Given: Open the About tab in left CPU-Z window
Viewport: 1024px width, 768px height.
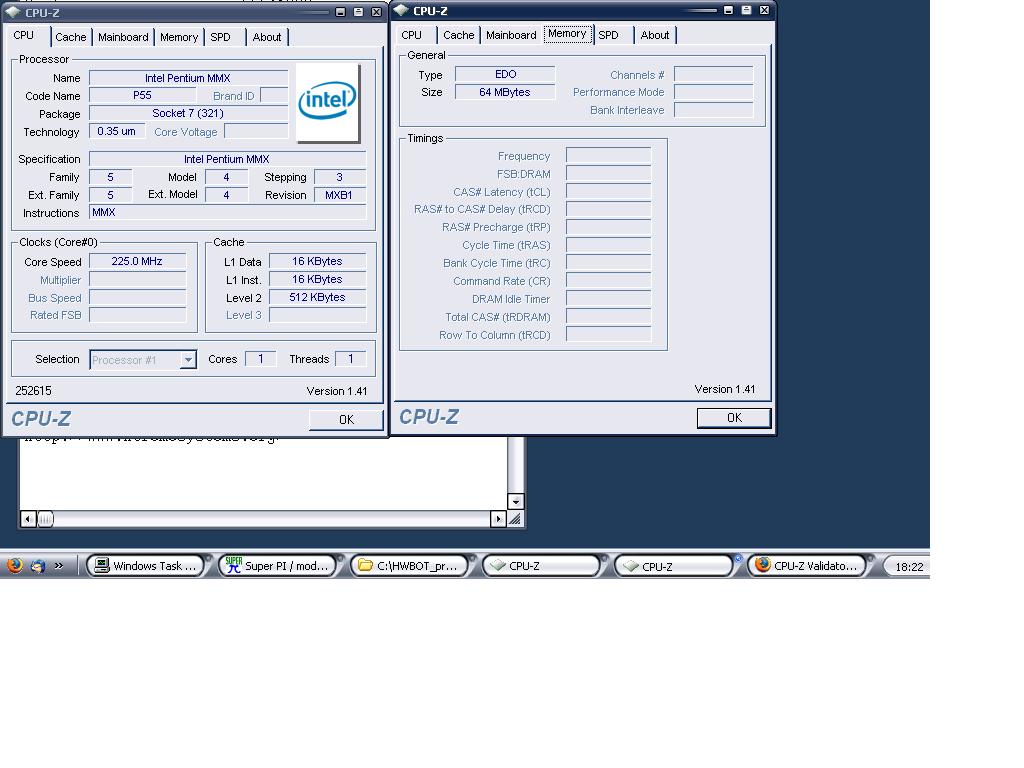Looking at the screenshot, I should tap(266, 37).
